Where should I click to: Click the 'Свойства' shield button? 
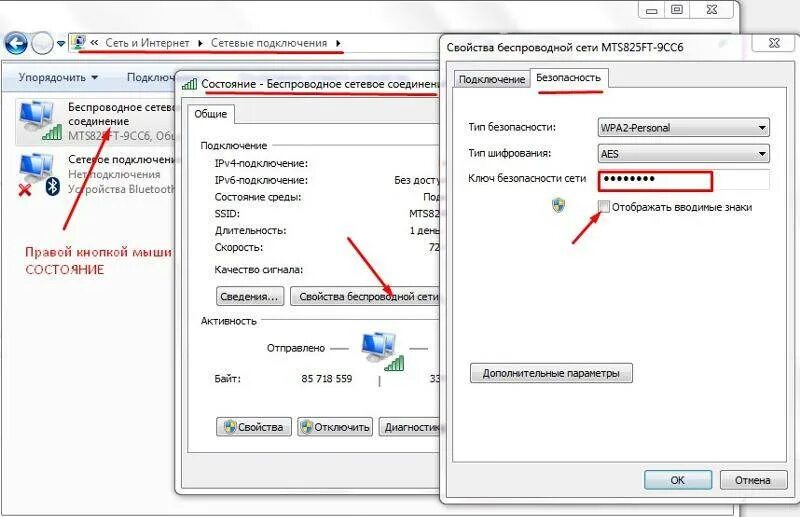[254, 427]
